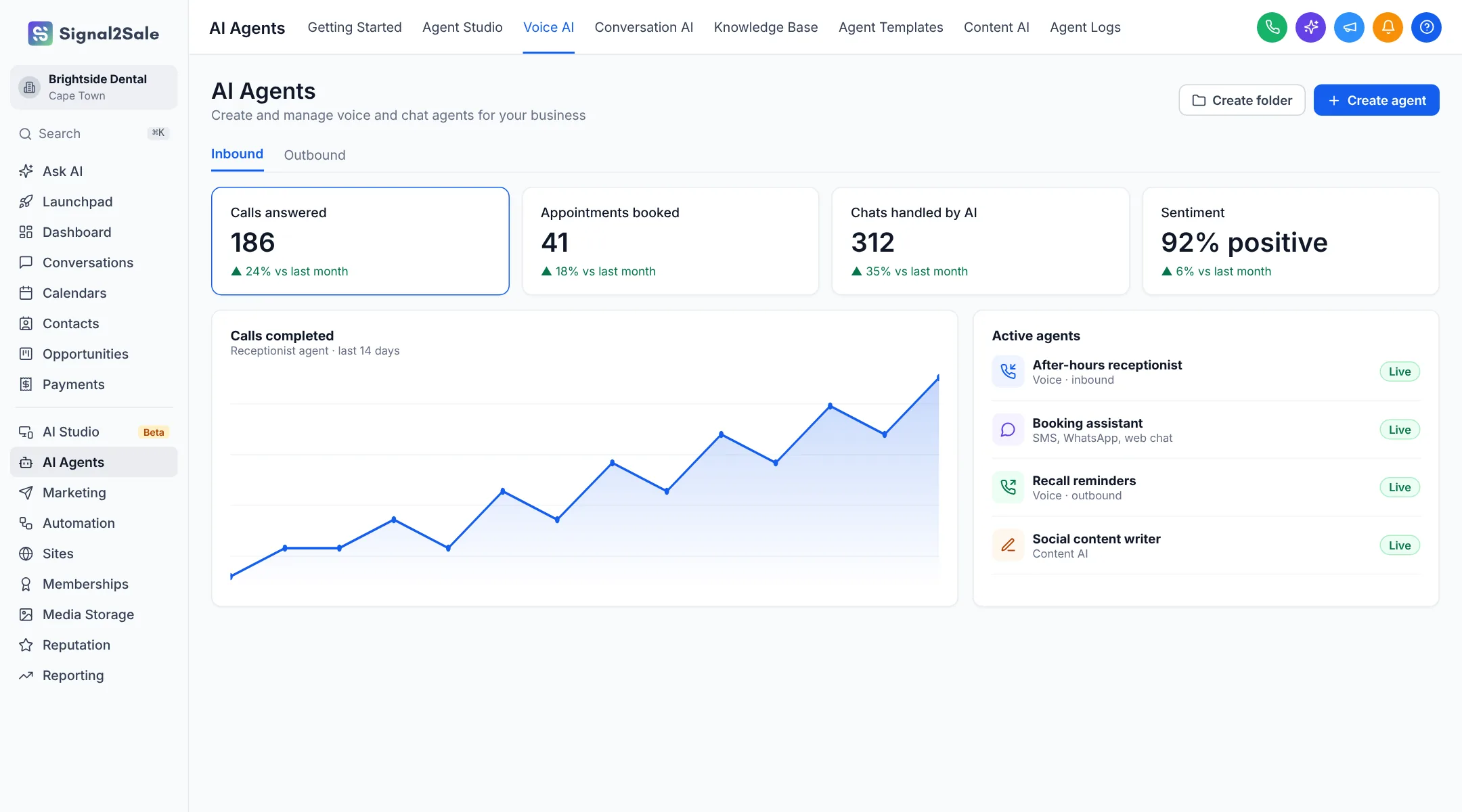Click the Live badge for After-hours receptionist
The image size is (1462, 812).
(1400, 371)
